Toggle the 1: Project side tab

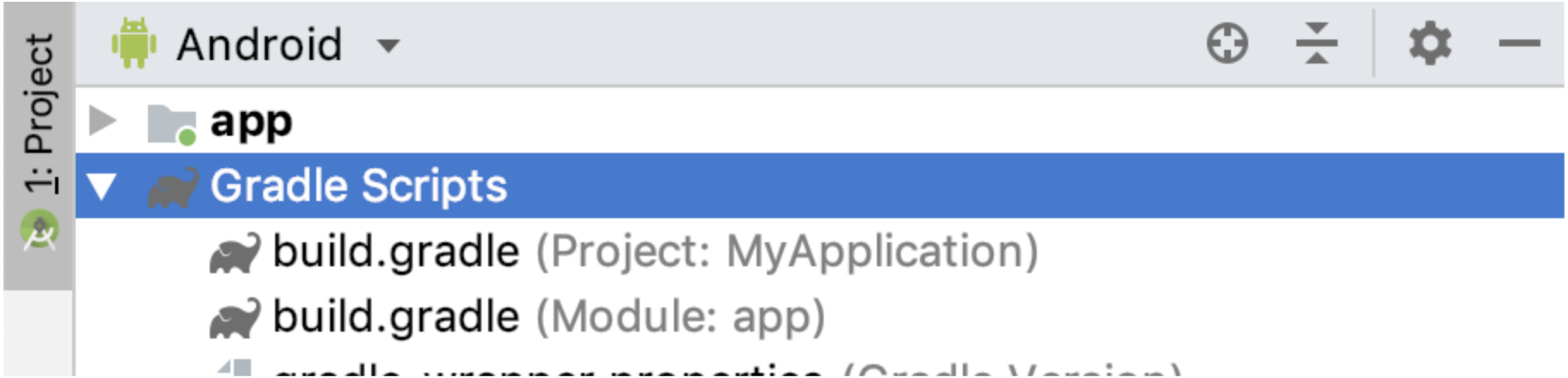coord(40,114)
